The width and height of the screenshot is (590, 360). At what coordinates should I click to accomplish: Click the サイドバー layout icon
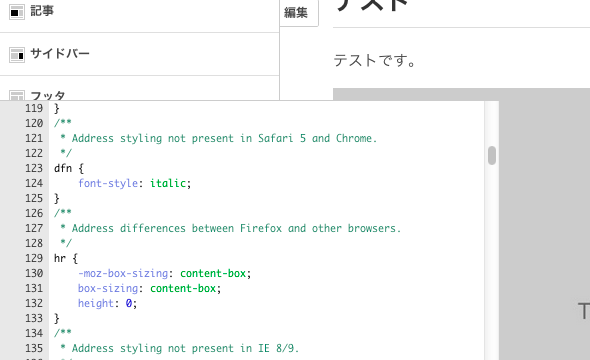pyautogui.click(x=17, y=55)
